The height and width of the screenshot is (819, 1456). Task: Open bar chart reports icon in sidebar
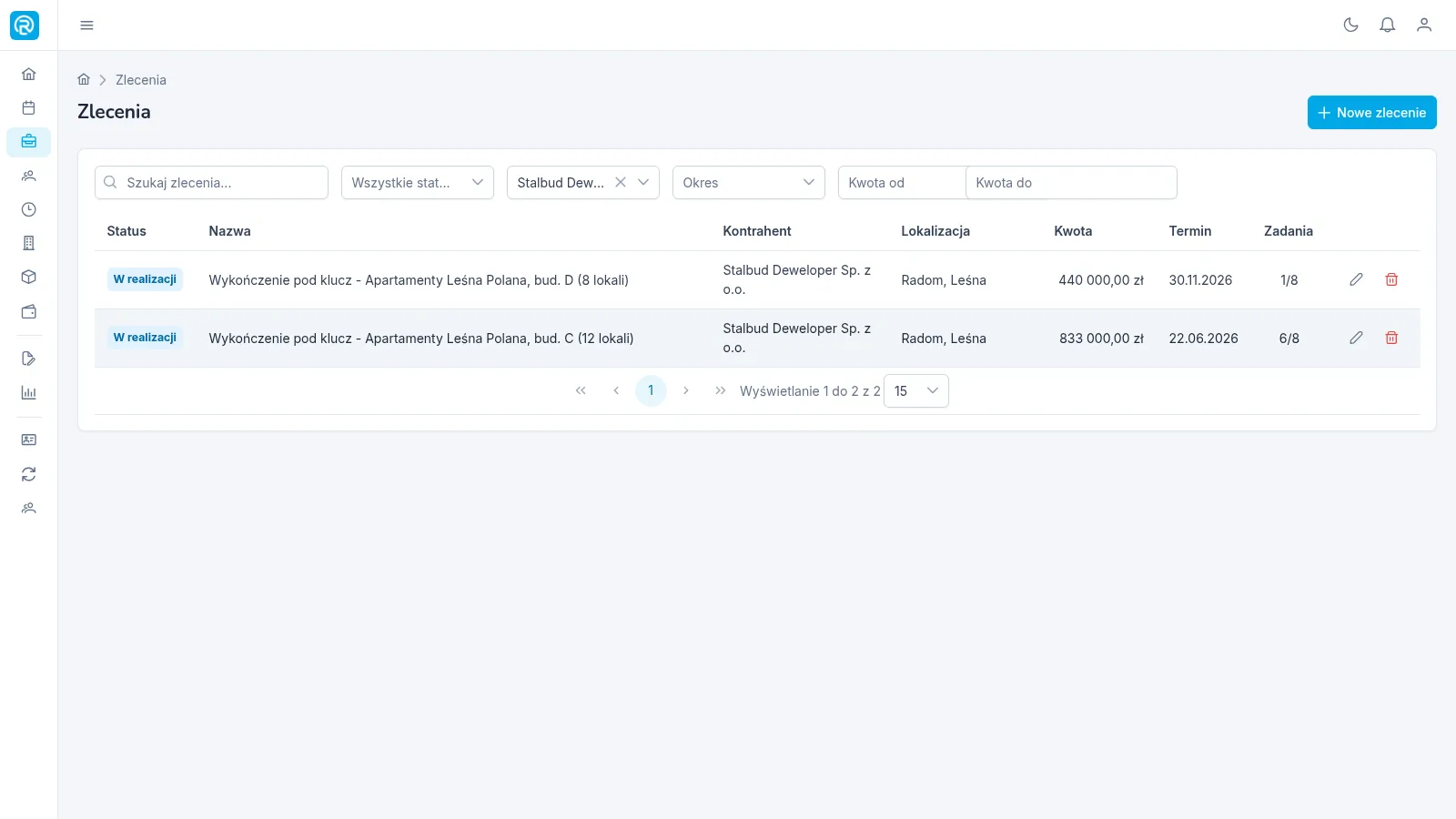point(29,393)
